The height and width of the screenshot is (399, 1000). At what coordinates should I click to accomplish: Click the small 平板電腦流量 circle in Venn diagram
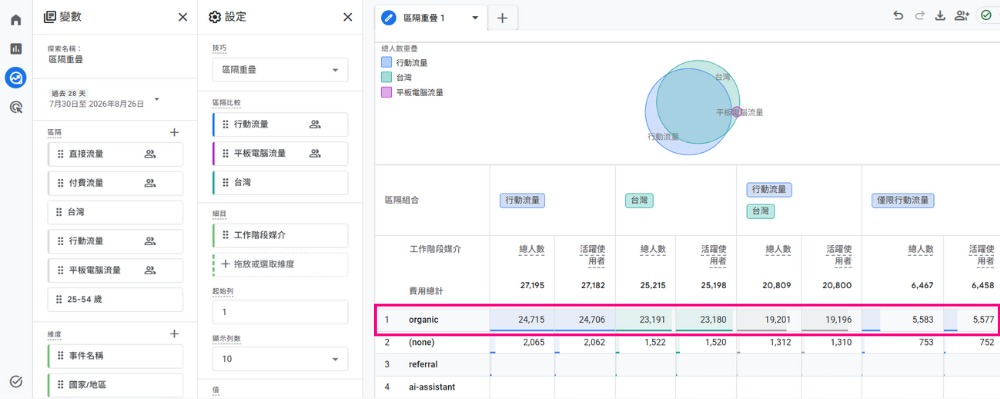736,112
